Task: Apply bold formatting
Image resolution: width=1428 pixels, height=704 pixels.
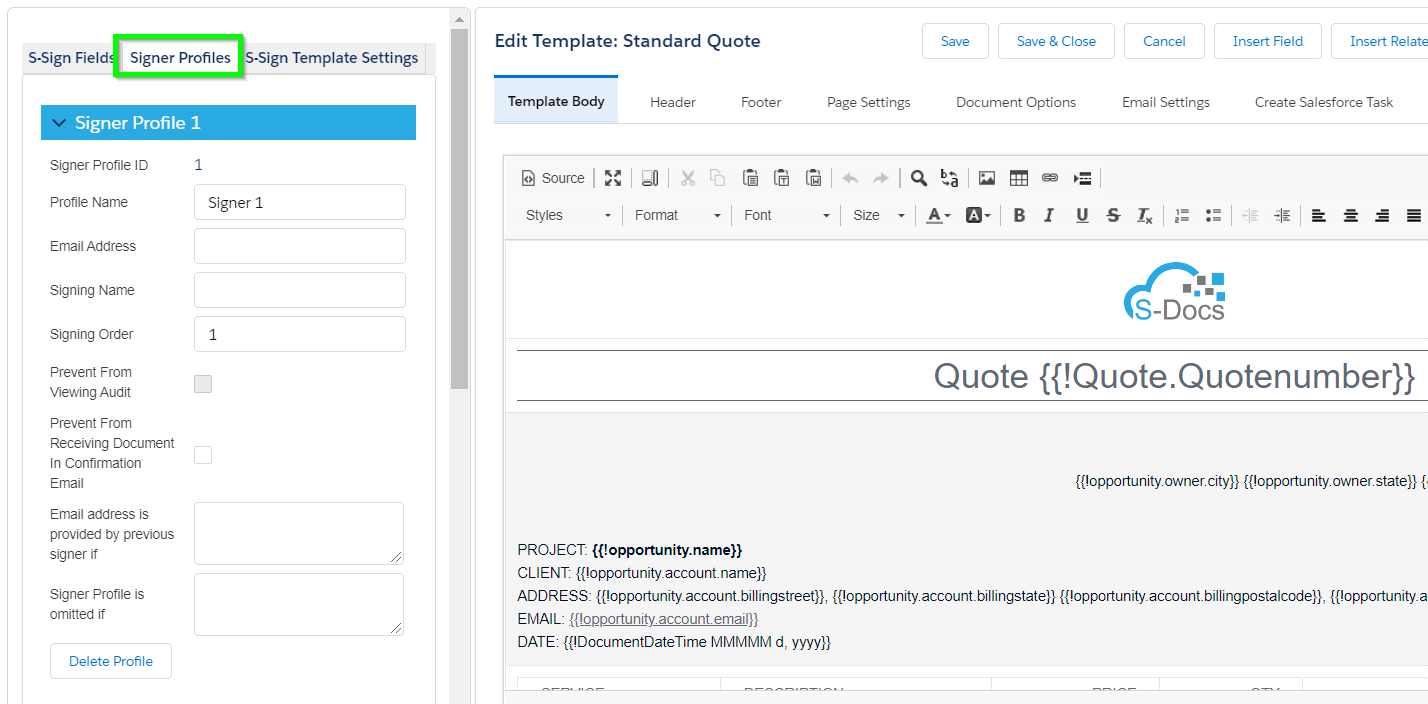Action: pyautogui.click(x=1019, y=215)
